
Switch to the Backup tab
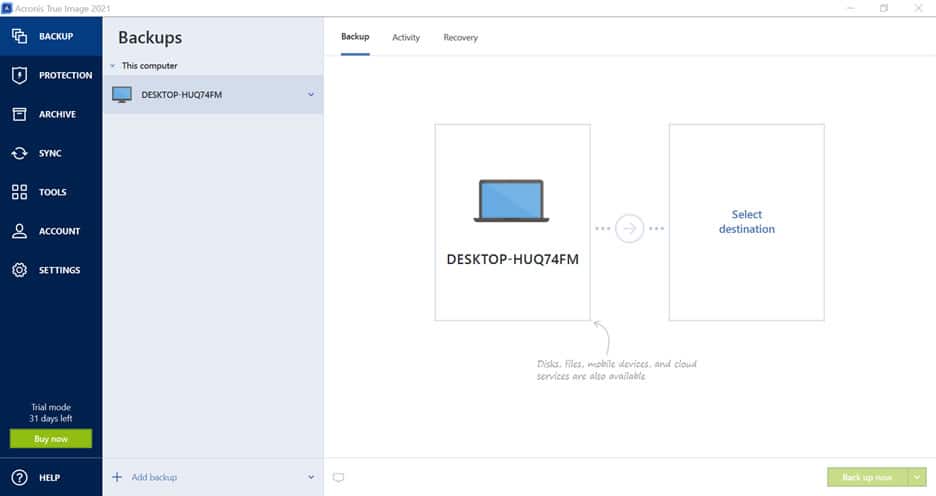pos(355,36)
